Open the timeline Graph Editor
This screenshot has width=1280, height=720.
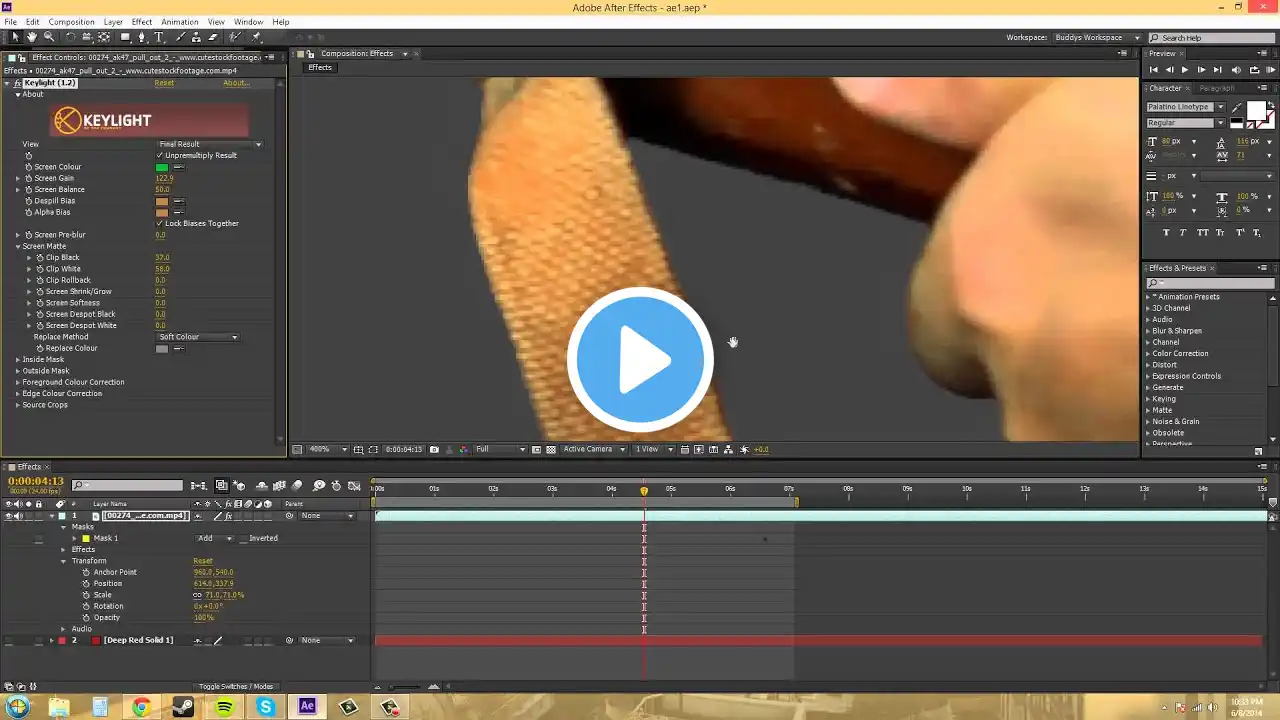354,486
